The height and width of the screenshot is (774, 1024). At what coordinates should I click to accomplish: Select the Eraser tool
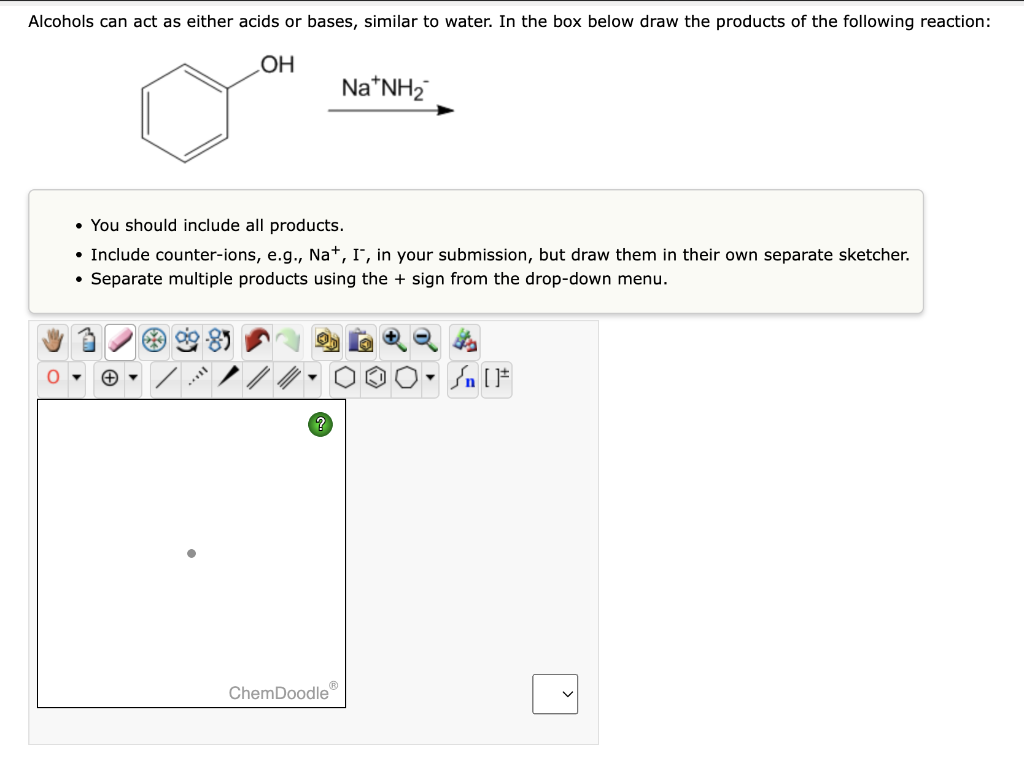119,342
